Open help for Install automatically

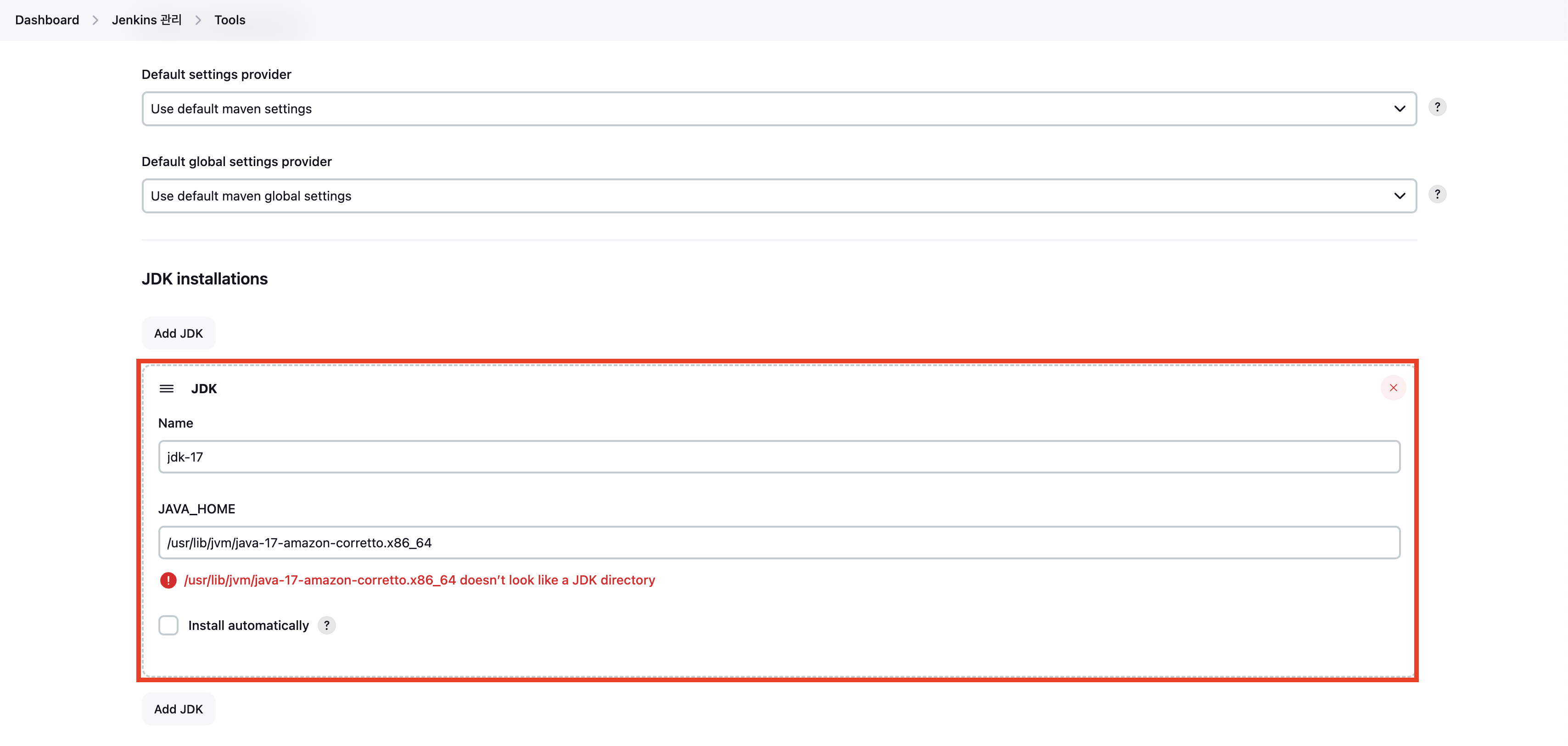coord(327,625)
